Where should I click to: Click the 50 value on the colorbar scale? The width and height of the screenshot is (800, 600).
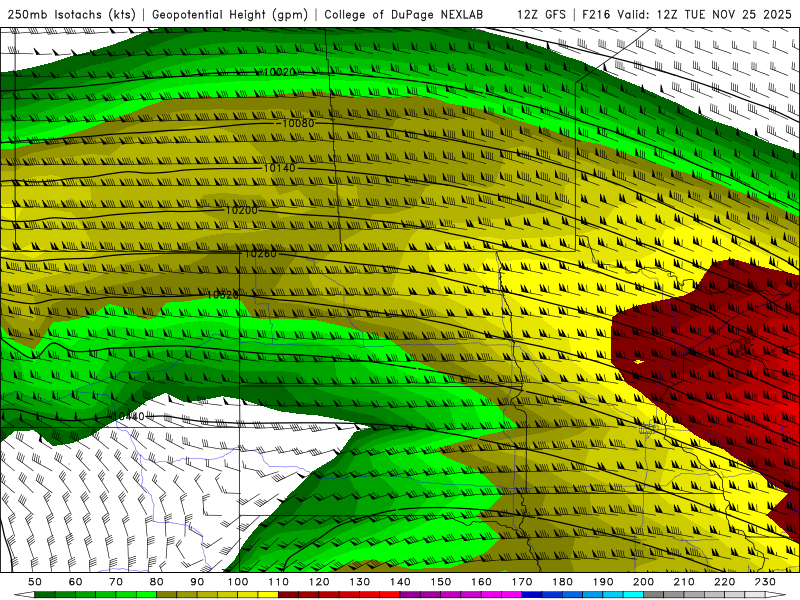(x=35, y=582)
